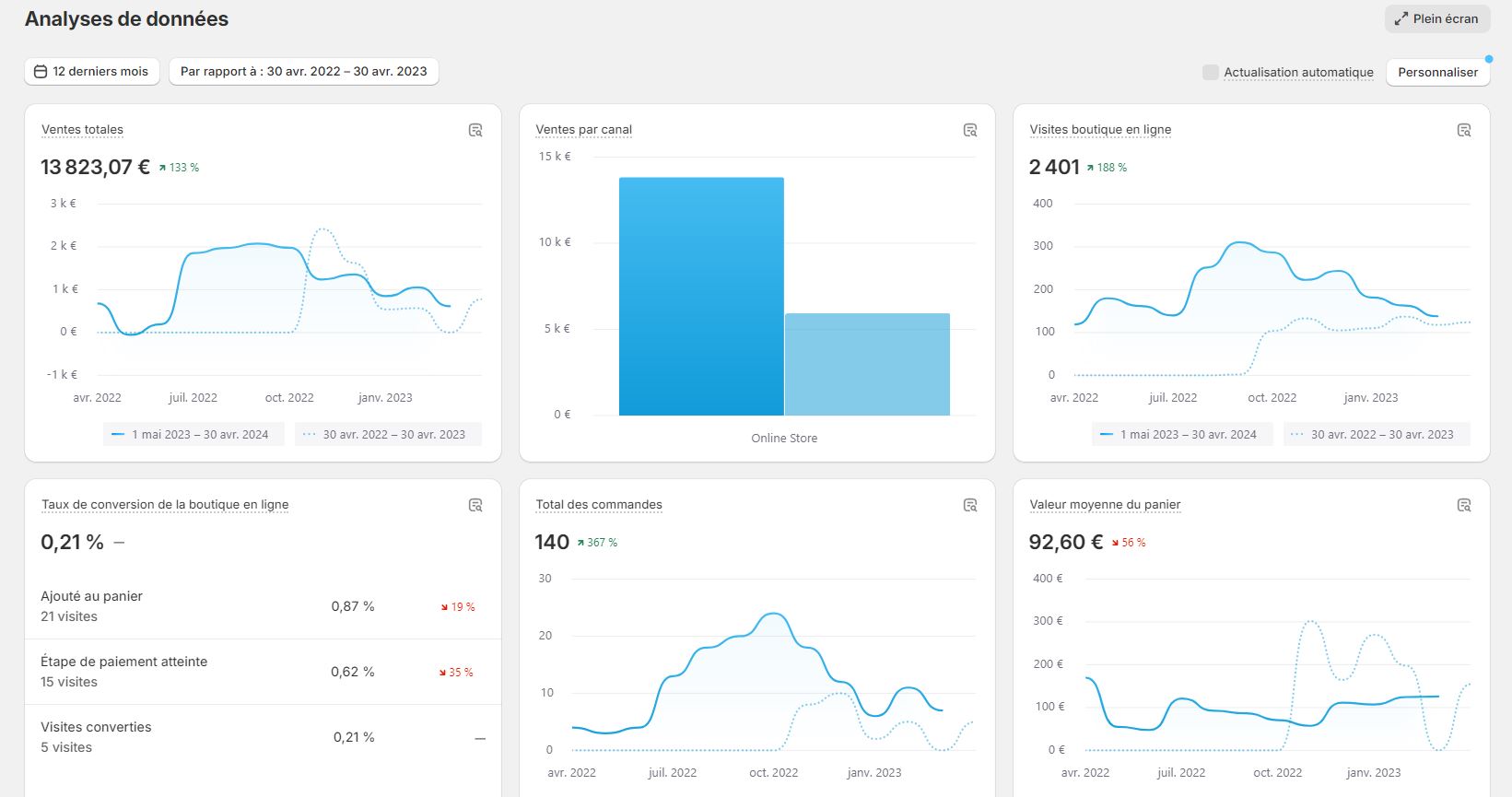Open report icon on Total des commandes card
The image size is (1512, 797).
click(970, 505)
